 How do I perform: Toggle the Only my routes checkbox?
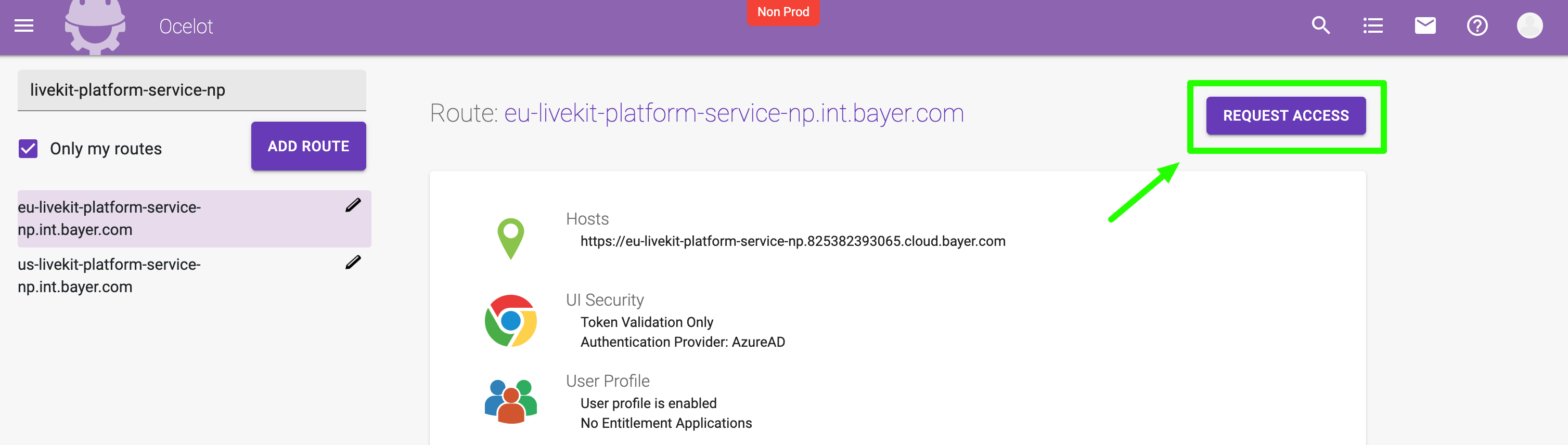coord(28,148)
